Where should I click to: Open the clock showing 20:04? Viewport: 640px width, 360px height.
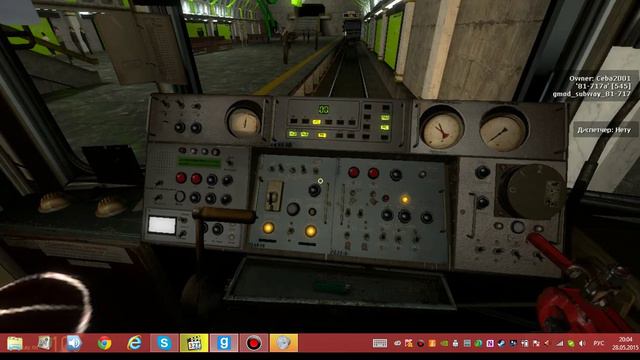click(x=625, y=343)
